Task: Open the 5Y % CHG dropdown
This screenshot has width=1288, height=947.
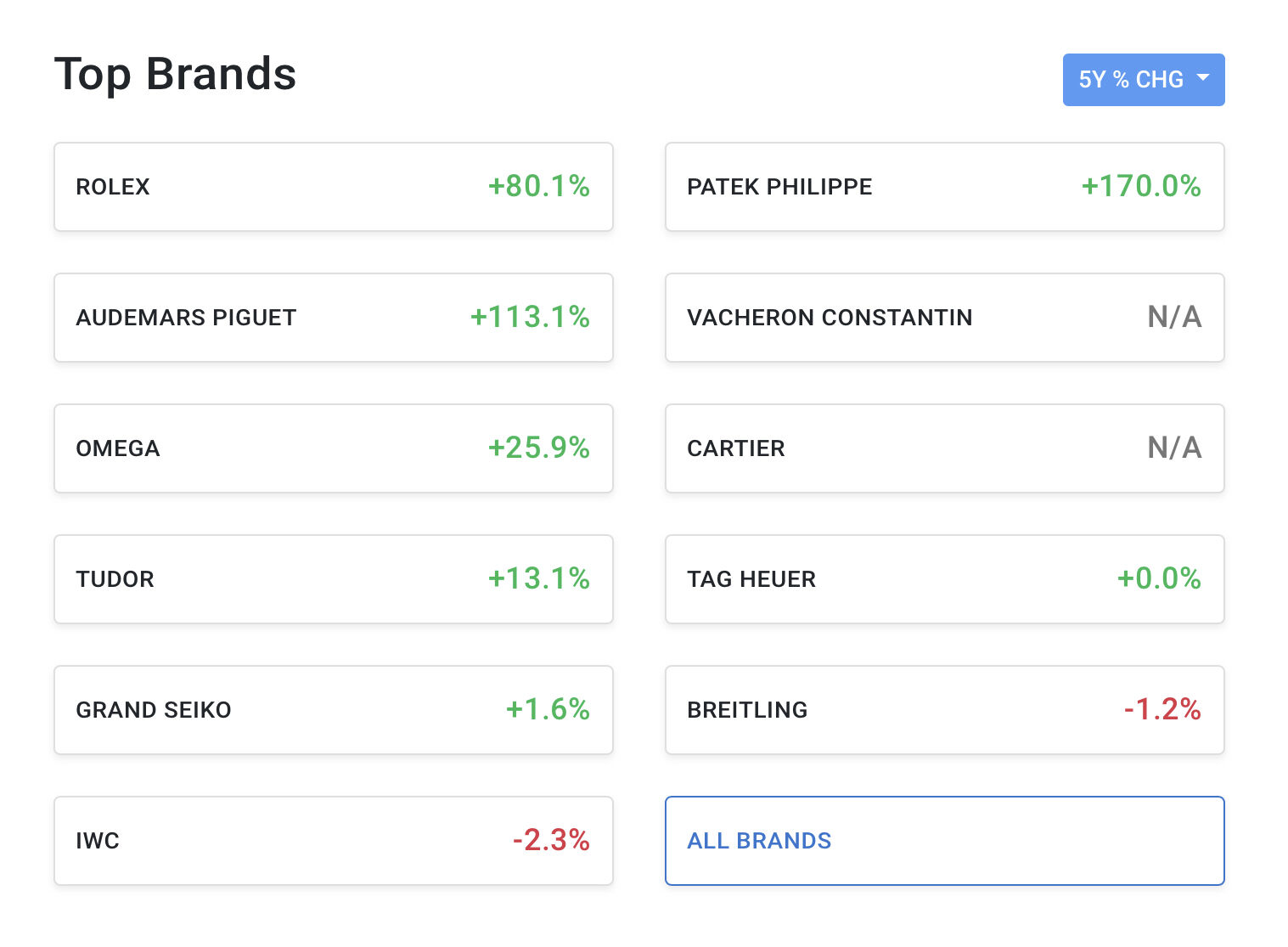Action: point(1130,80)
